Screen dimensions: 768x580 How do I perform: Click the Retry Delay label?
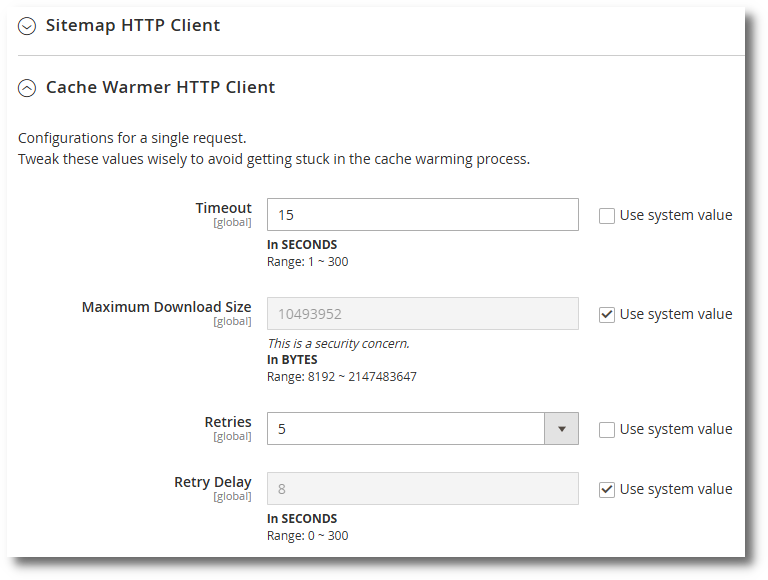[x=213, y=482]
